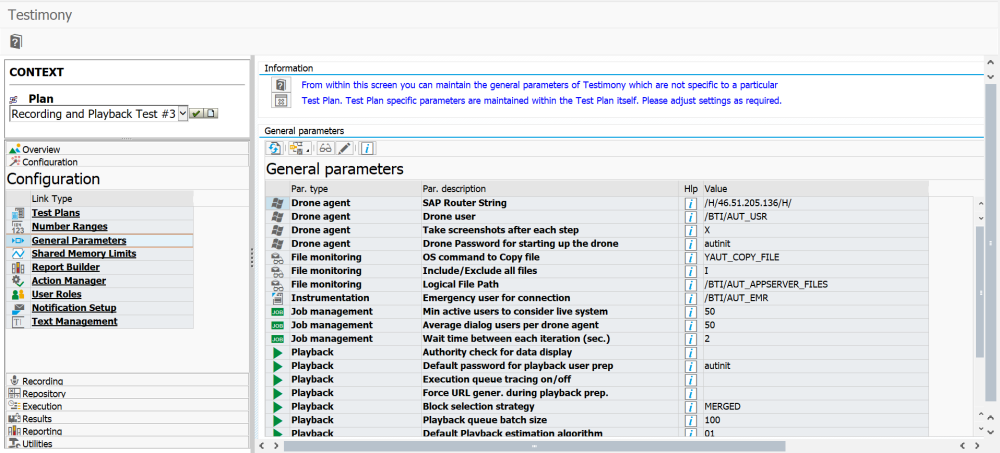Click the help book icon in Information panel
This screenshot has height=453, width=1000.
281,85
